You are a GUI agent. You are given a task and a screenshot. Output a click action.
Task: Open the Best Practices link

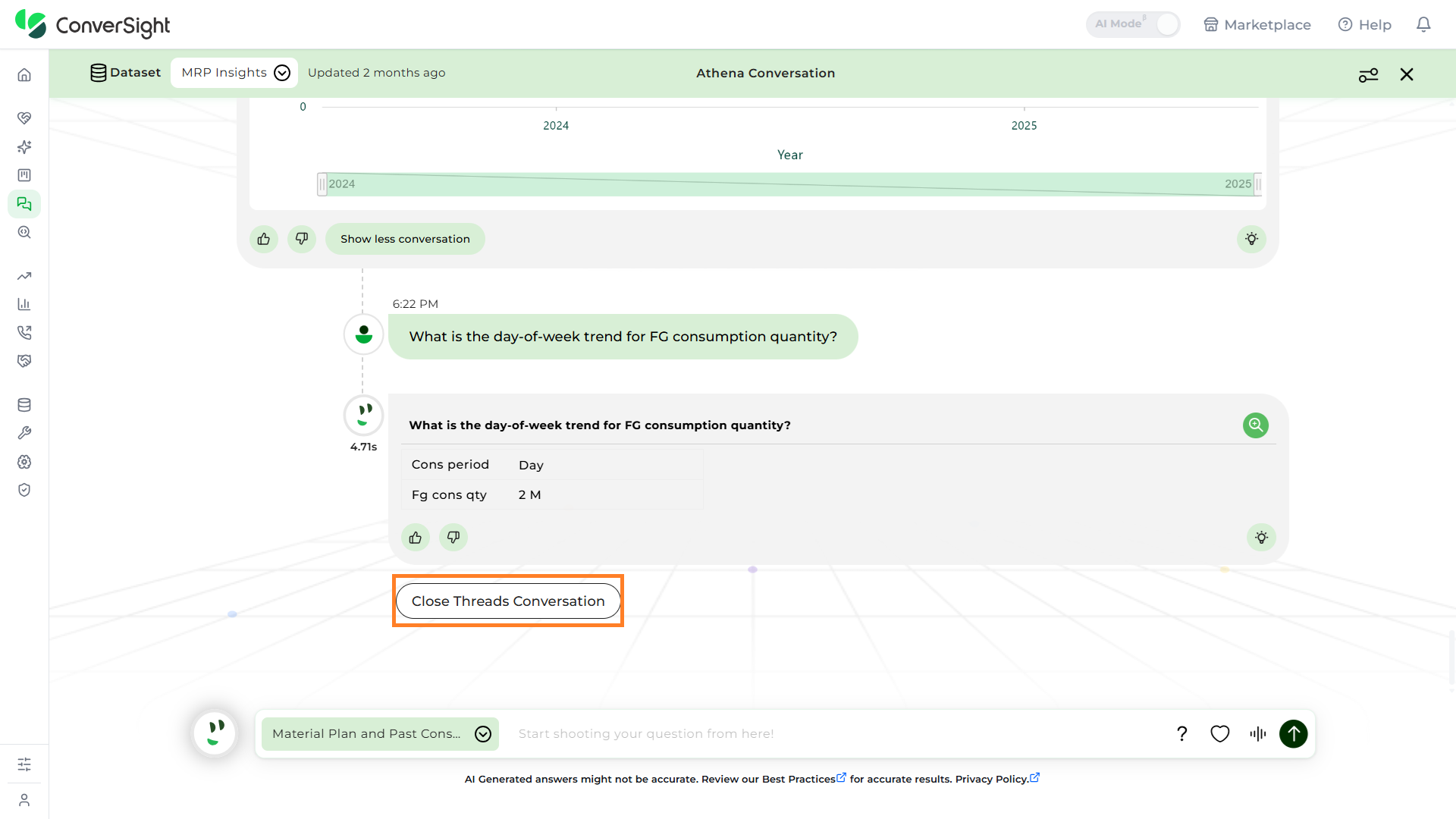click(804, 779)
